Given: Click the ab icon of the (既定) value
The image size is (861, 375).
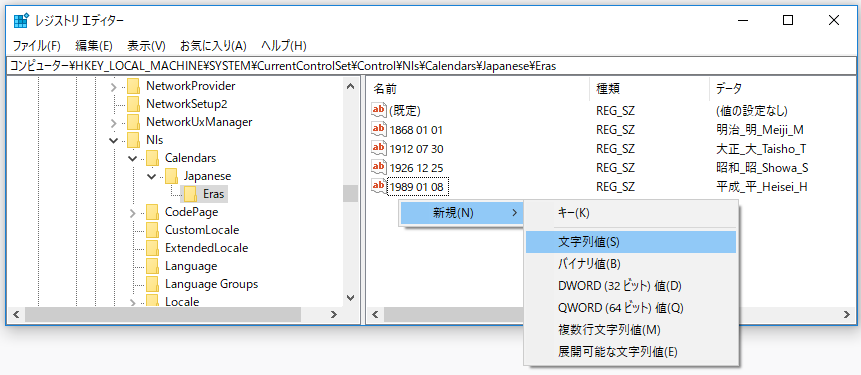Looking at the screenshot, I should tap(379, 110).
